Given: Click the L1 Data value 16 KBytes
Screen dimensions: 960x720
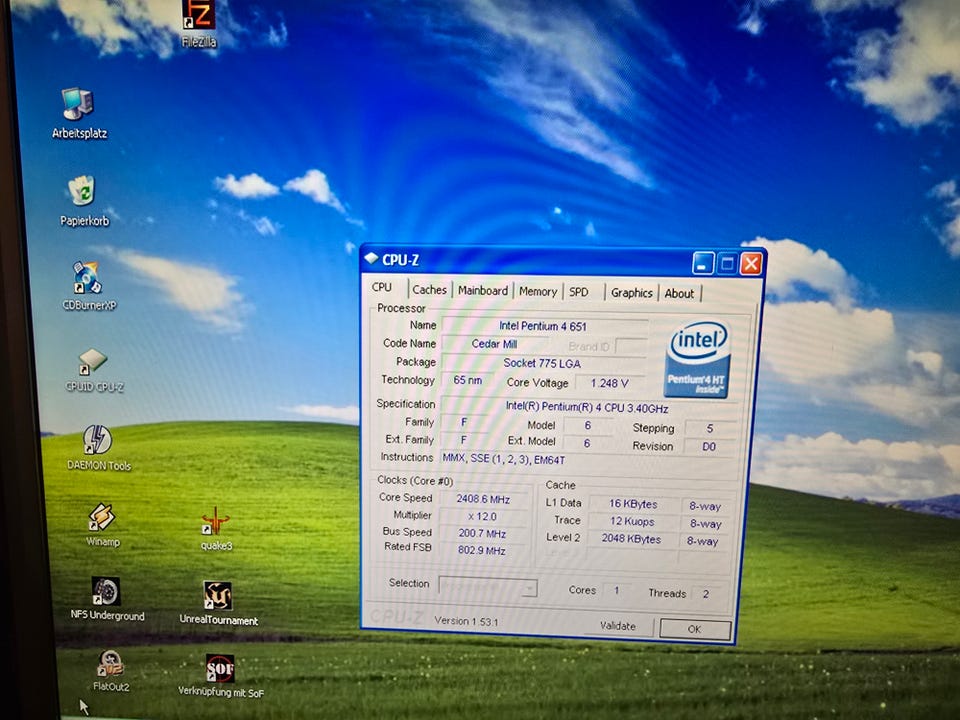Looking at the screenshot, I should pos(633,504).
